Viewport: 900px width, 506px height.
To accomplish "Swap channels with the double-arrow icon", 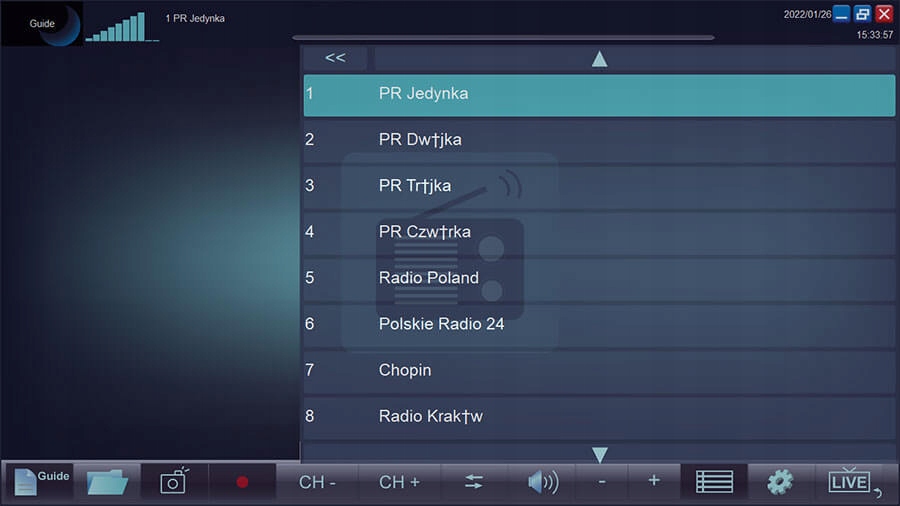I will point(474,481).
